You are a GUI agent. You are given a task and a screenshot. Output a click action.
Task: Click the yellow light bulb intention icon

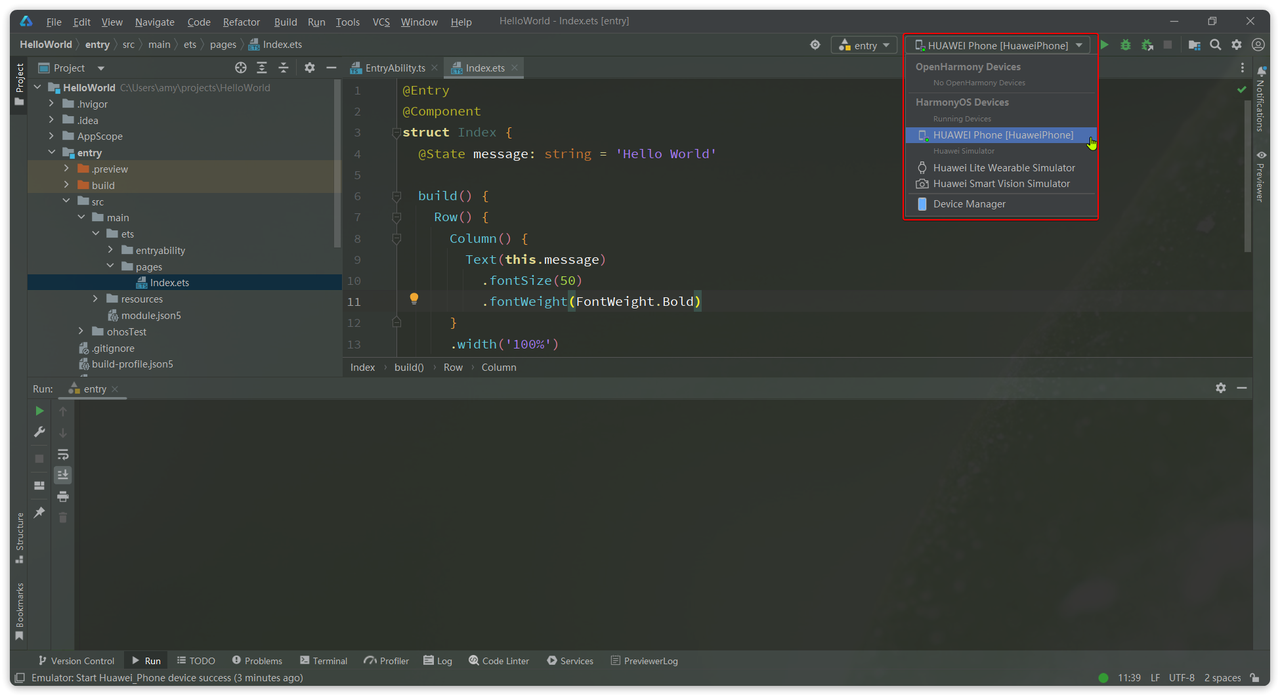[413, 299]
